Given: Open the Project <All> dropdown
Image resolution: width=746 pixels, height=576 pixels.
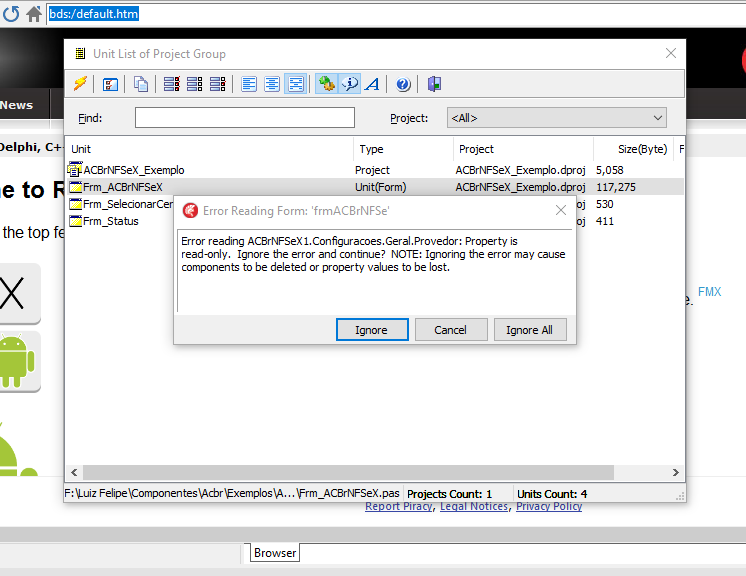Looking at the screenshot, I should 557,117.
